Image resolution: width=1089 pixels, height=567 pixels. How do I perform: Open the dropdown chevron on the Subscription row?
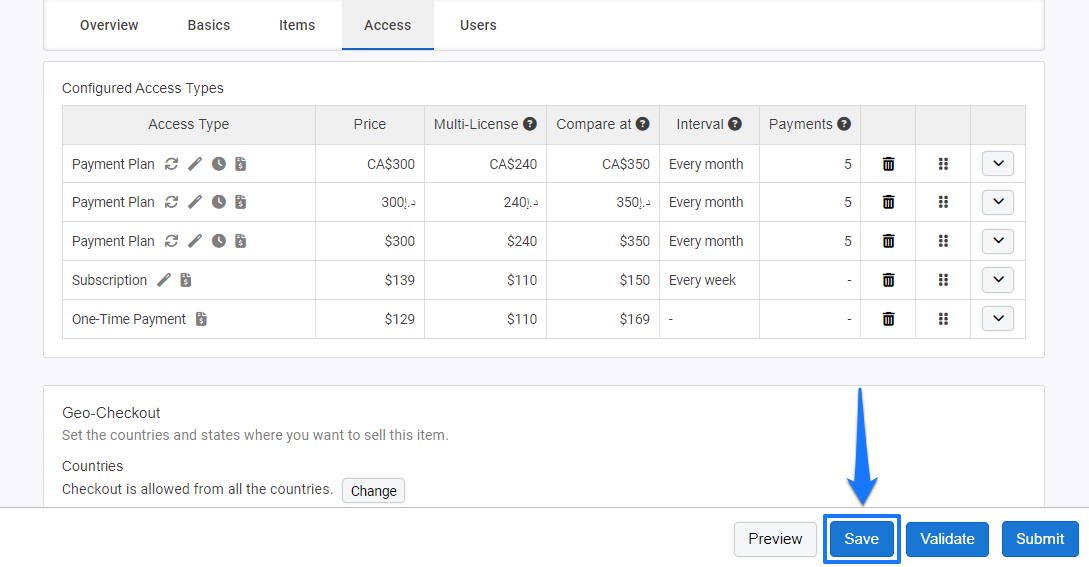998,280
